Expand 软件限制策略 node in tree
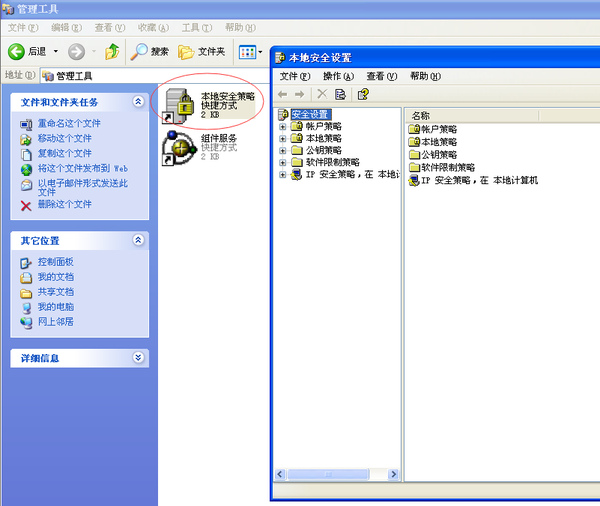The image size is (600, 506). tap(282, 162)
